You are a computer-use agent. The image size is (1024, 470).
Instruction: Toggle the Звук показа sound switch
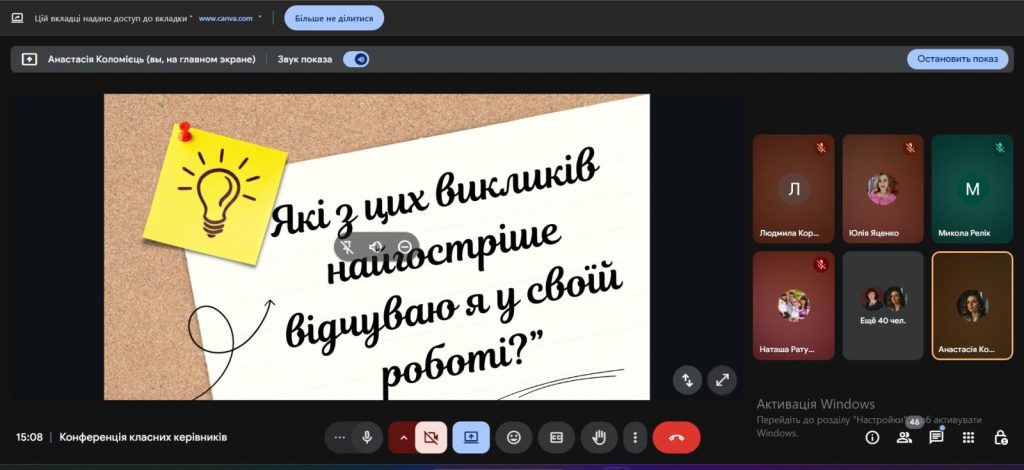click(356, 59)
